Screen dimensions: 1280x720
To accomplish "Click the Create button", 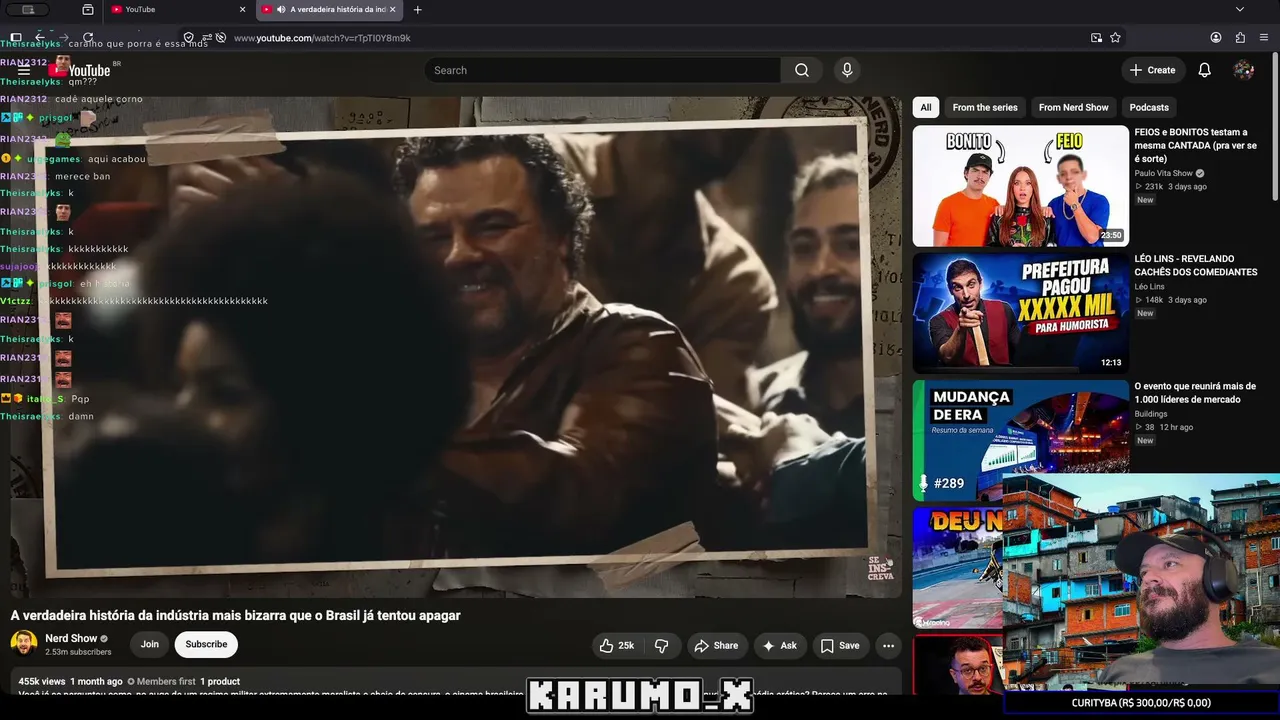I will [1153, 70].
